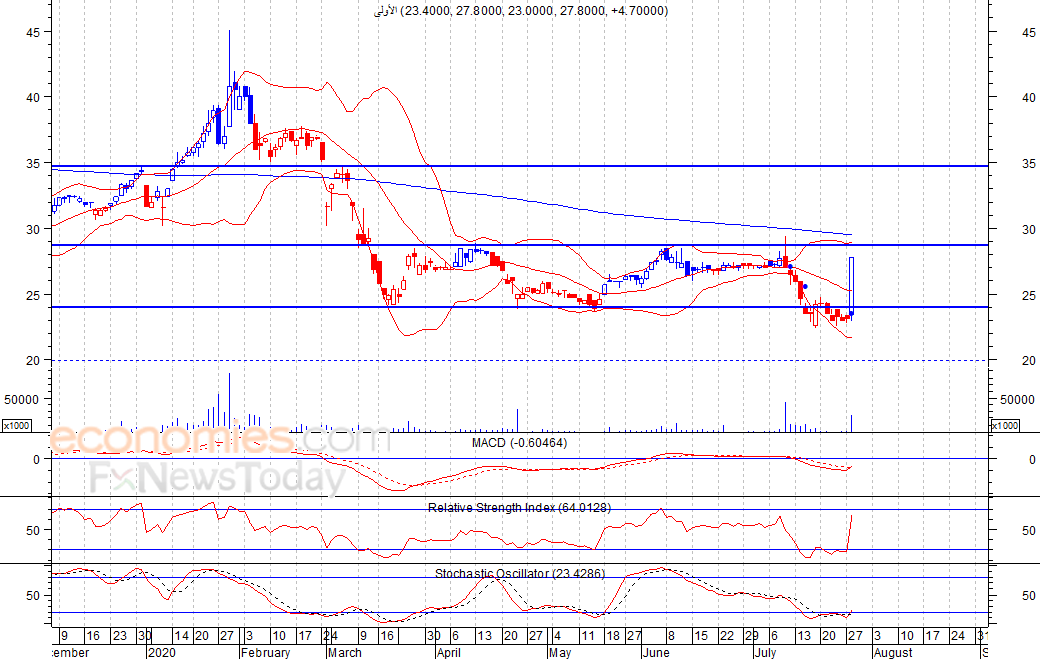The height and width of the screenshot is (659, 1040).
Task: Click the 35 price label on left axis
Action: [33, 163]
